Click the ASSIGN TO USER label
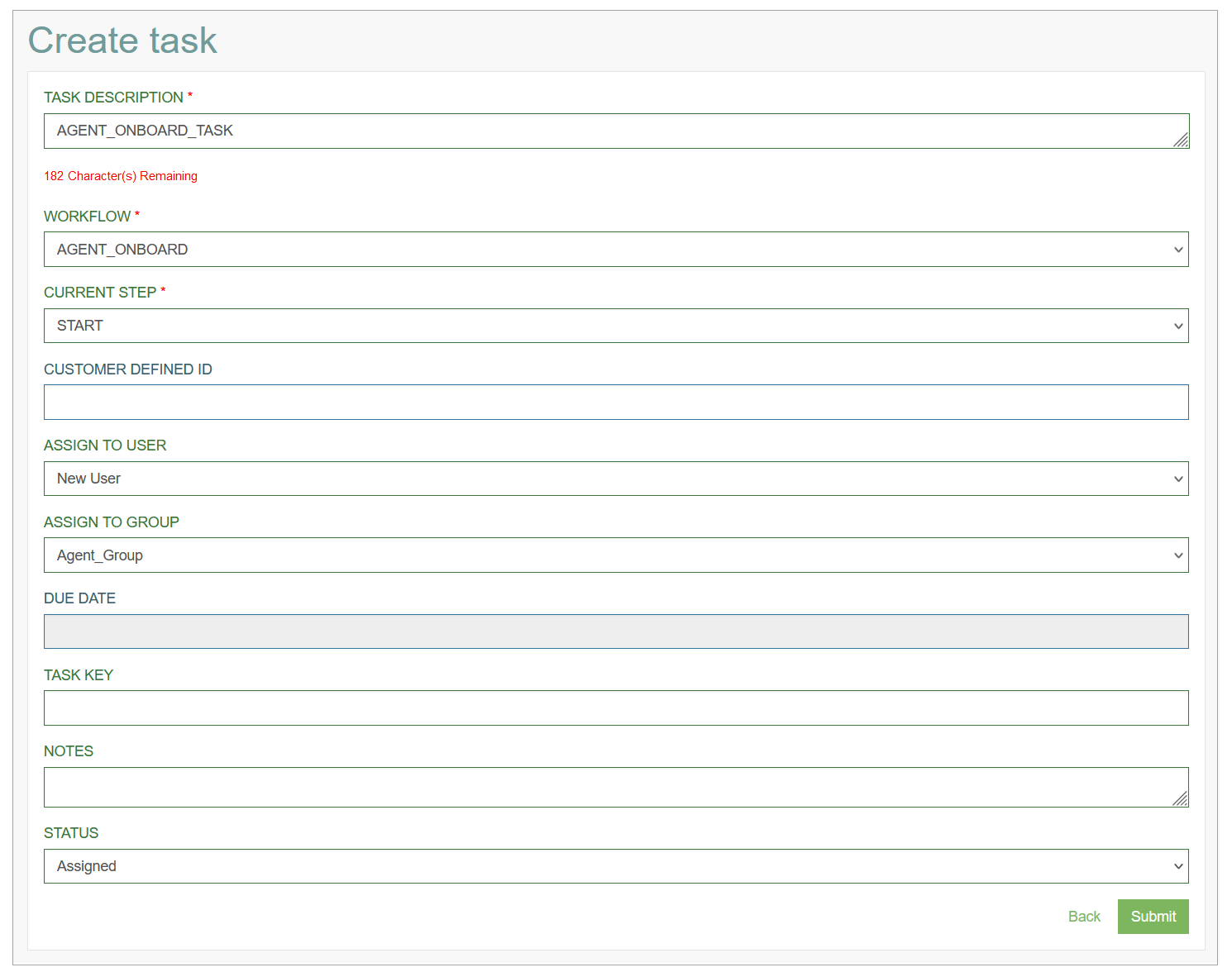This screenshot has width=1232, height=972. point(105,445)
